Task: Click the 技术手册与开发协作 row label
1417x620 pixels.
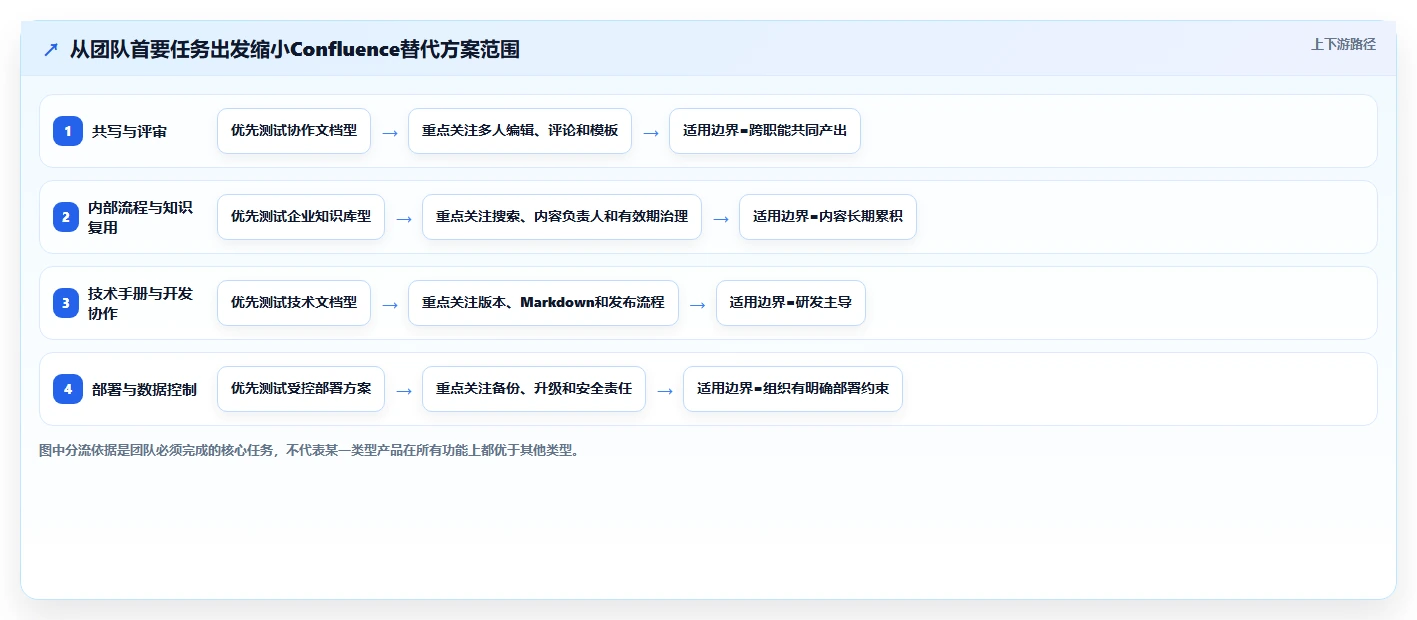Action: pyautogui.click(x=140, y=303)
